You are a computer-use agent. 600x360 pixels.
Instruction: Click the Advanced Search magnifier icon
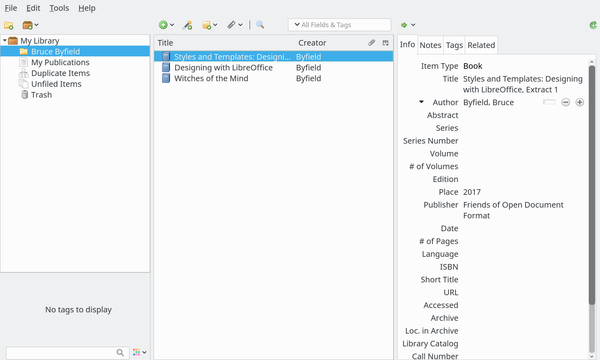click(x=260, y=25)
